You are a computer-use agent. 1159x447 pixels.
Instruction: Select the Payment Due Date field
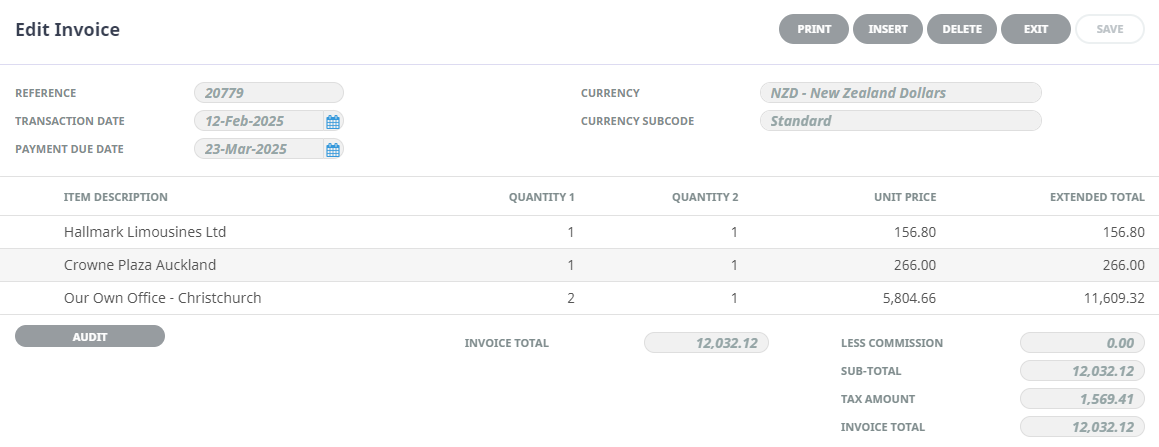[x=258, y=149]
